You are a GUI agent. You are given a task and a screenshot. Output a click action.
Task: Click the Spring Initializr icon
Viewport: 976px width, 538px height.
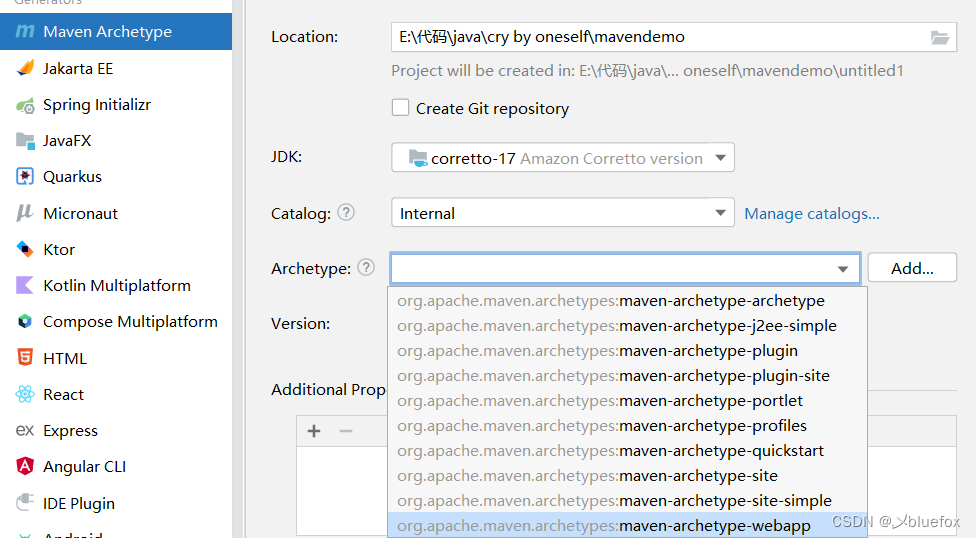pyautogui.click(x=25, y=105)
